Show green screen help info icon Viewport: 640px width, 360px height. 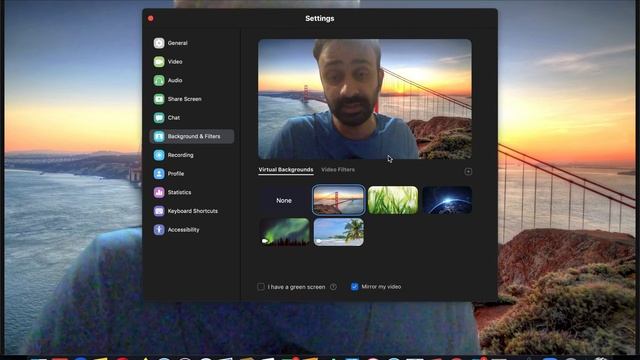[333, 287]
